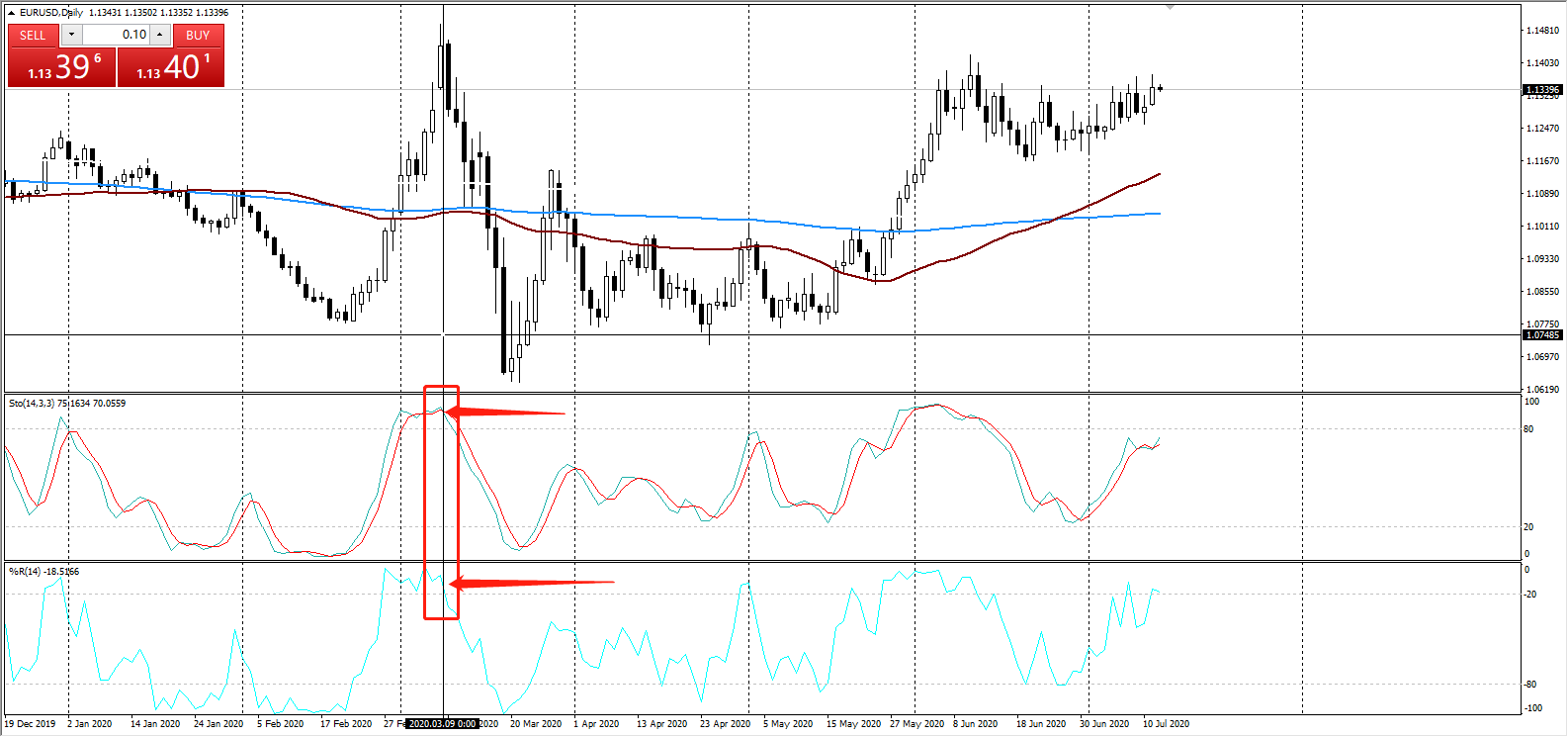
Task: Click the buy price 1.13401 tile
Action: pos(171,67)
